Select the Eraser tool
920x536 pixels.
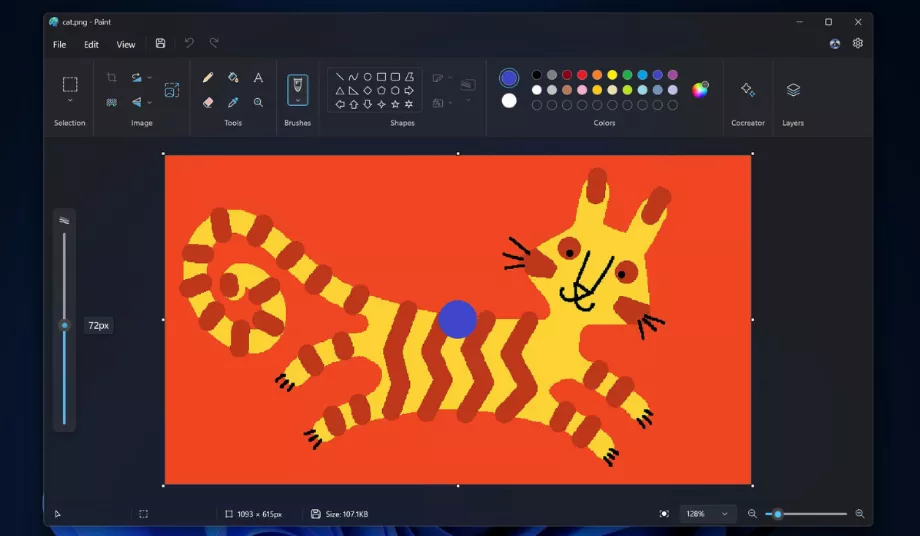[x=208, y=103]
